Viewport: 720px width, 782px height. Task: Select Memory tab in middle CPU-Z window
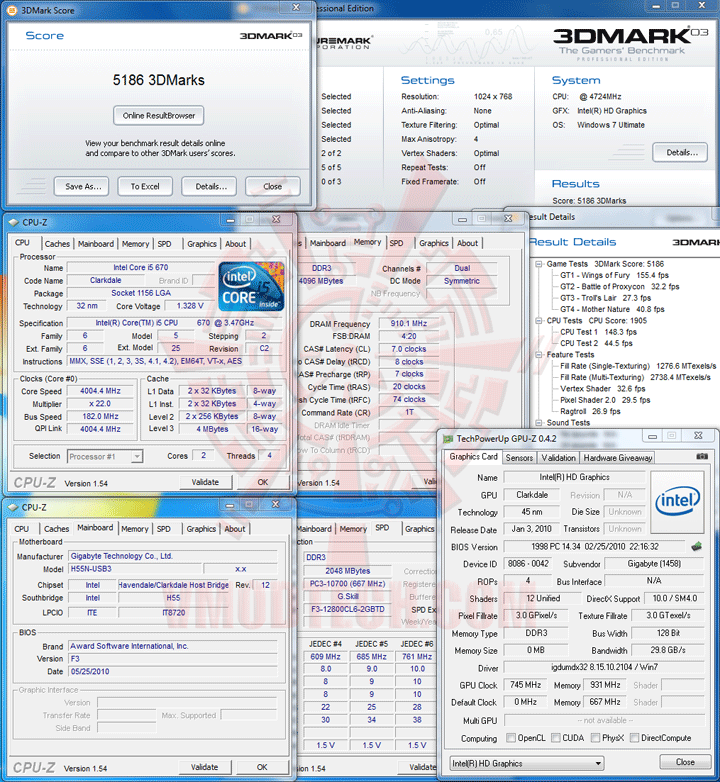coord(367,242)
